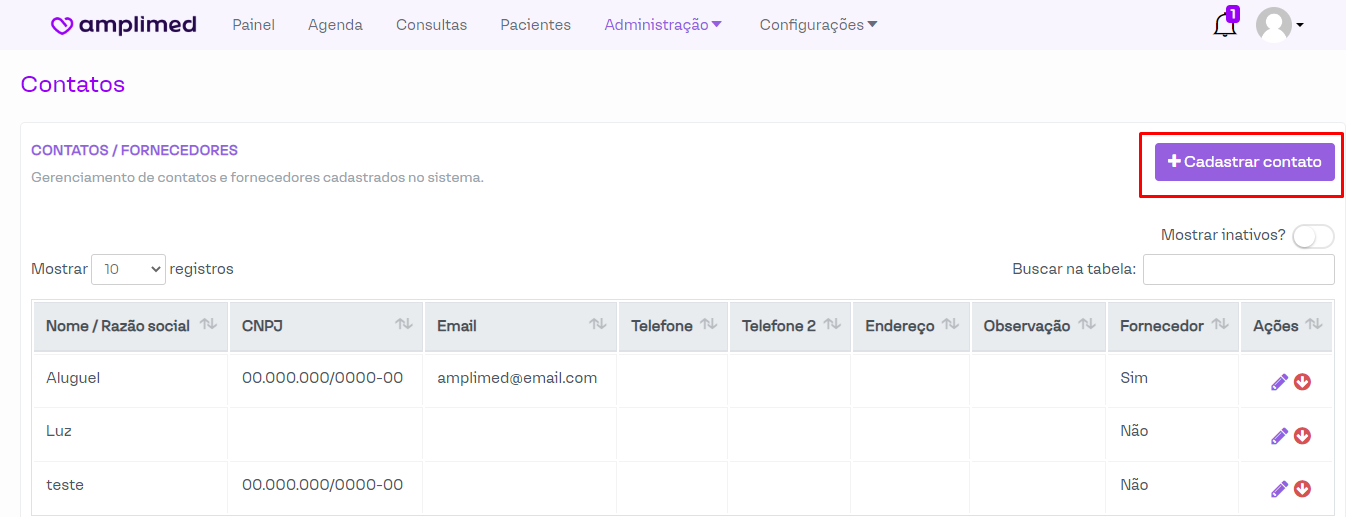Screen dimensions: 1346x517
Task: Edit the Aluguel contact with pencil icon
Action: pos(1279,382)
